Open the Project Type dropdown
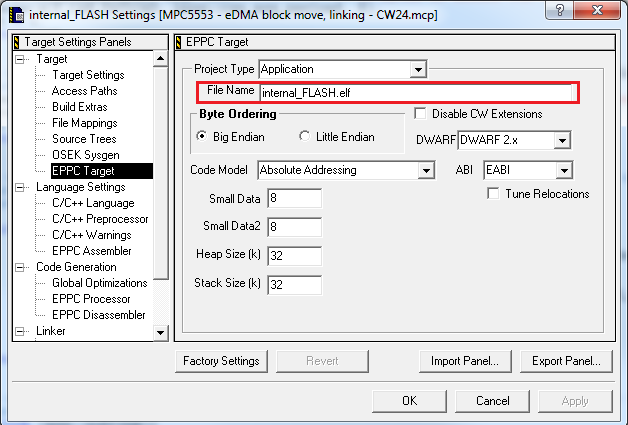 [x=418, y=70]
